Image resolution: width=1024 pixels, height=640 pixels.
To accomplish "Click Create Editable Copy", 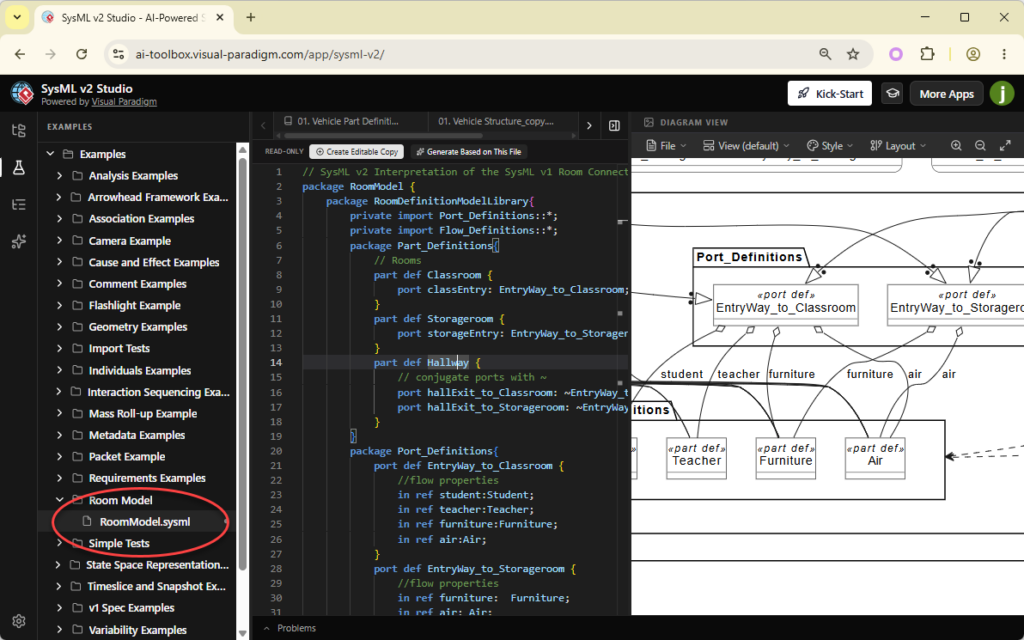I will (357, 152).
